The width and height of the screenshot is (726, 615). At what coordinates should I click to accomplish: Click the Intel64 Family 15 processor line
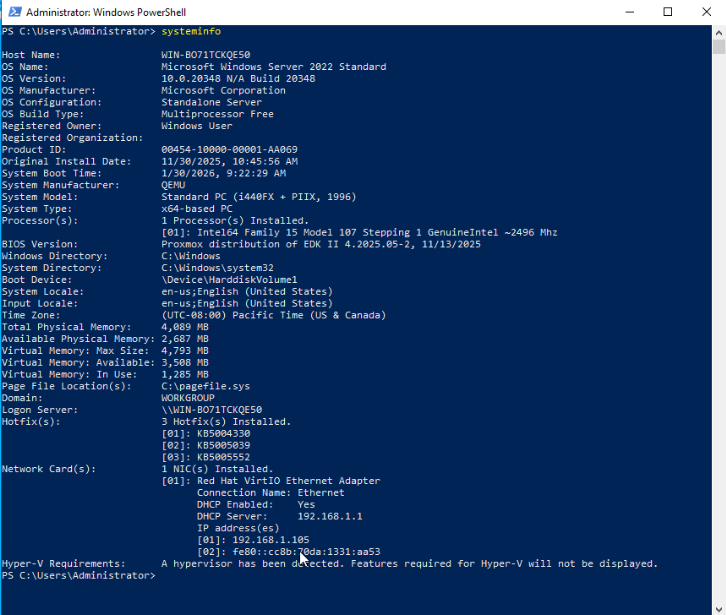click(x=359, y=232)
